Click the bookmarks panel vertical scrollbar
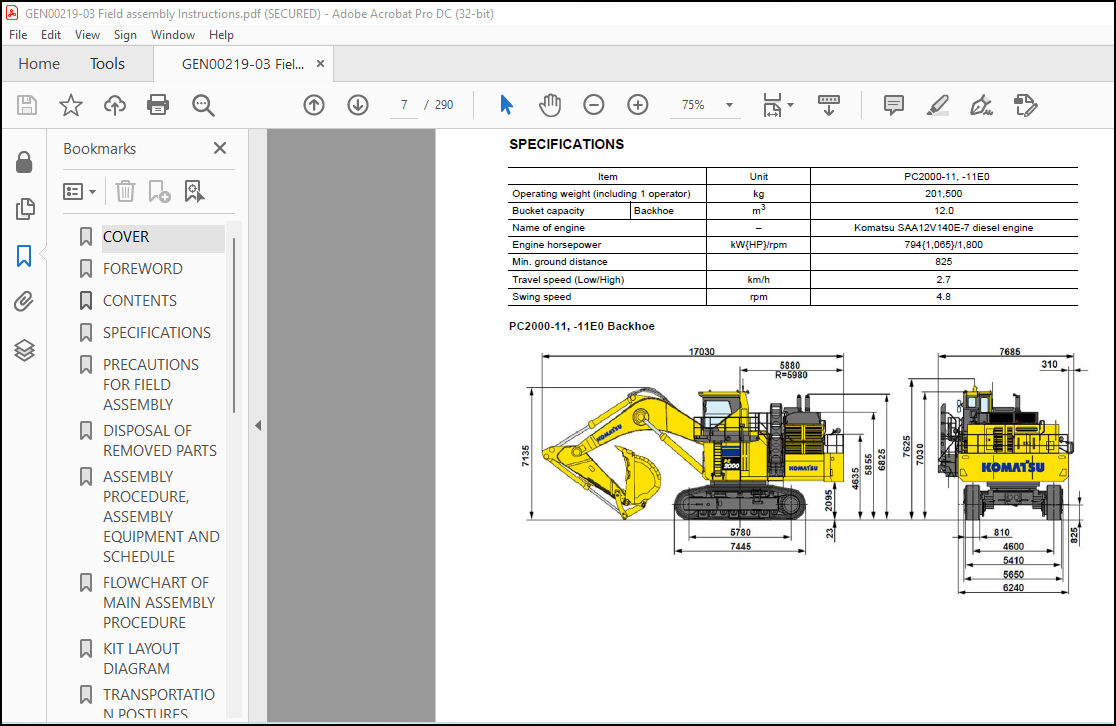 pos(234,325)
